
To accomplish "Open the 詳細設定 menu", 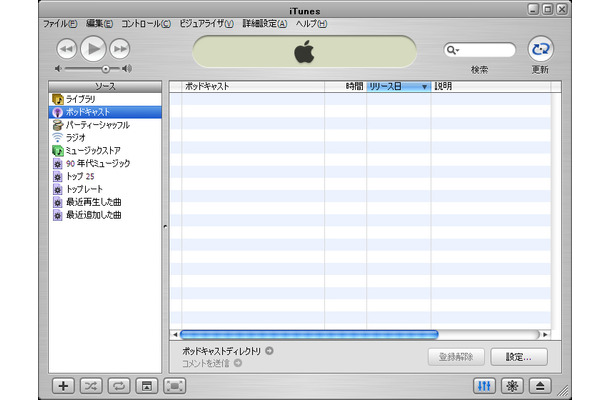I will [265, 24].
